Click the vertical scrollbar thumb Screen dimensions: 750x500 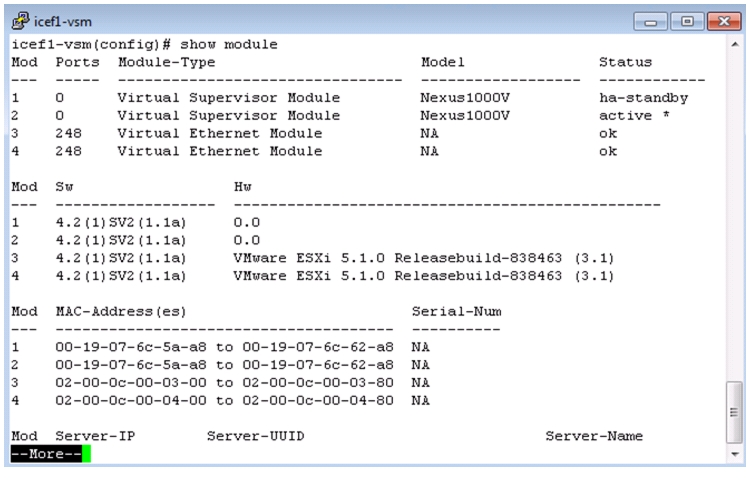tap(734, 412)
